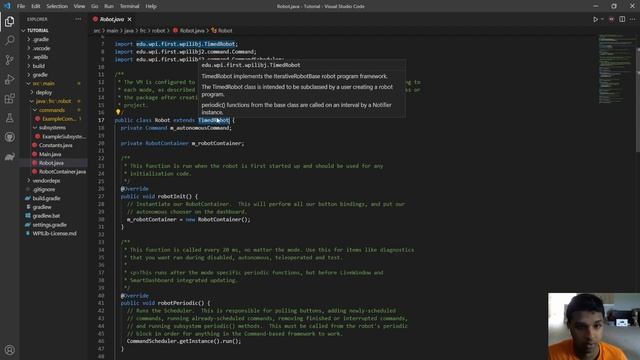Collapse the commands folder

[53, 110]
